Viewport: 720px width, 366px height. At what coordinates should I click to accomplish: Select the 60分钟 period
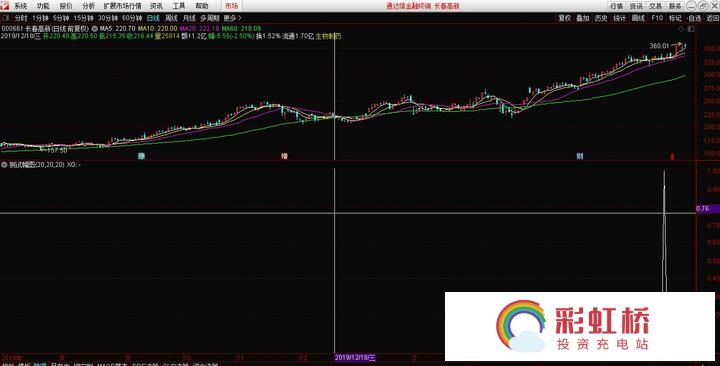pyautogui.click(x=132, y=18)
